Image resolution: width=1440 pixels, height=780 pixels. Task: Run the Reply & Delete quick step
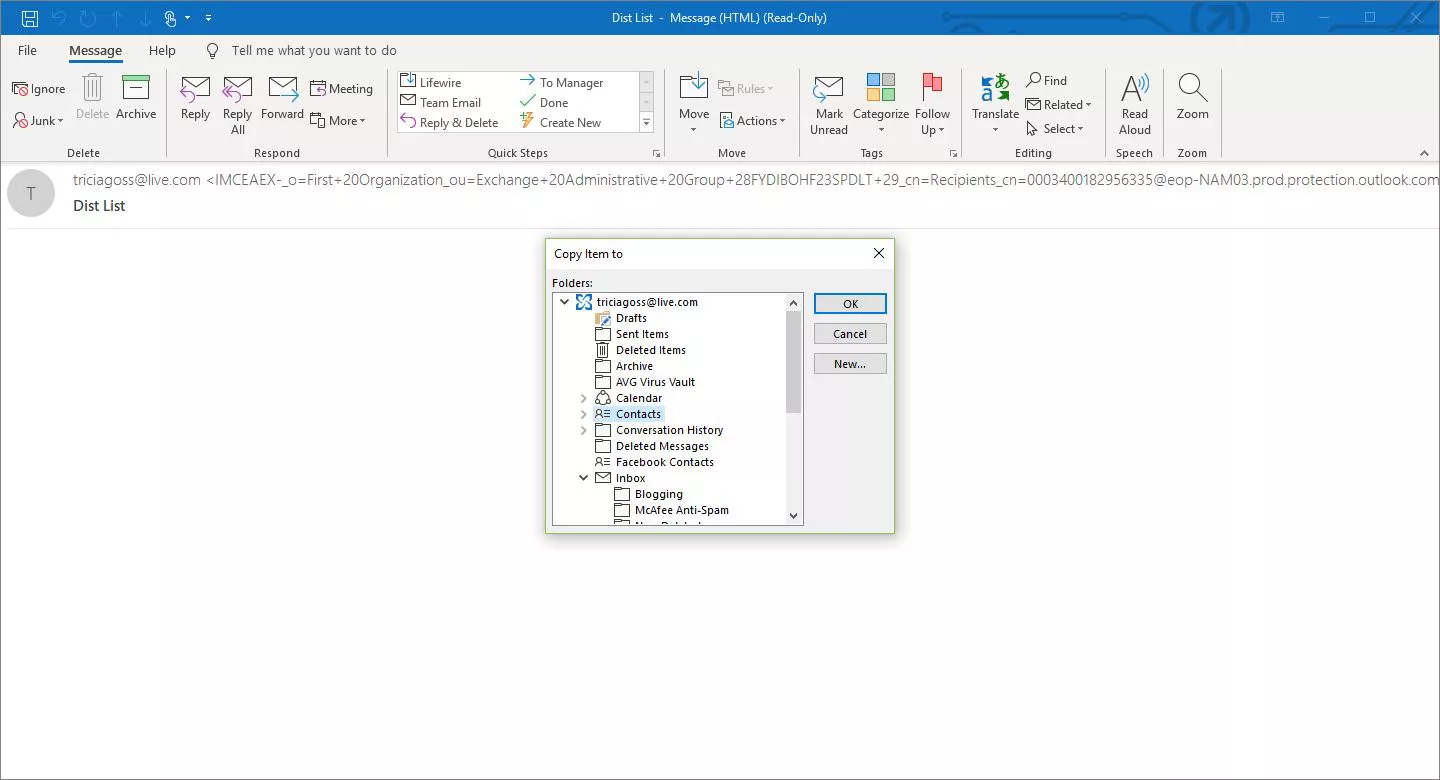pos(449,122)
